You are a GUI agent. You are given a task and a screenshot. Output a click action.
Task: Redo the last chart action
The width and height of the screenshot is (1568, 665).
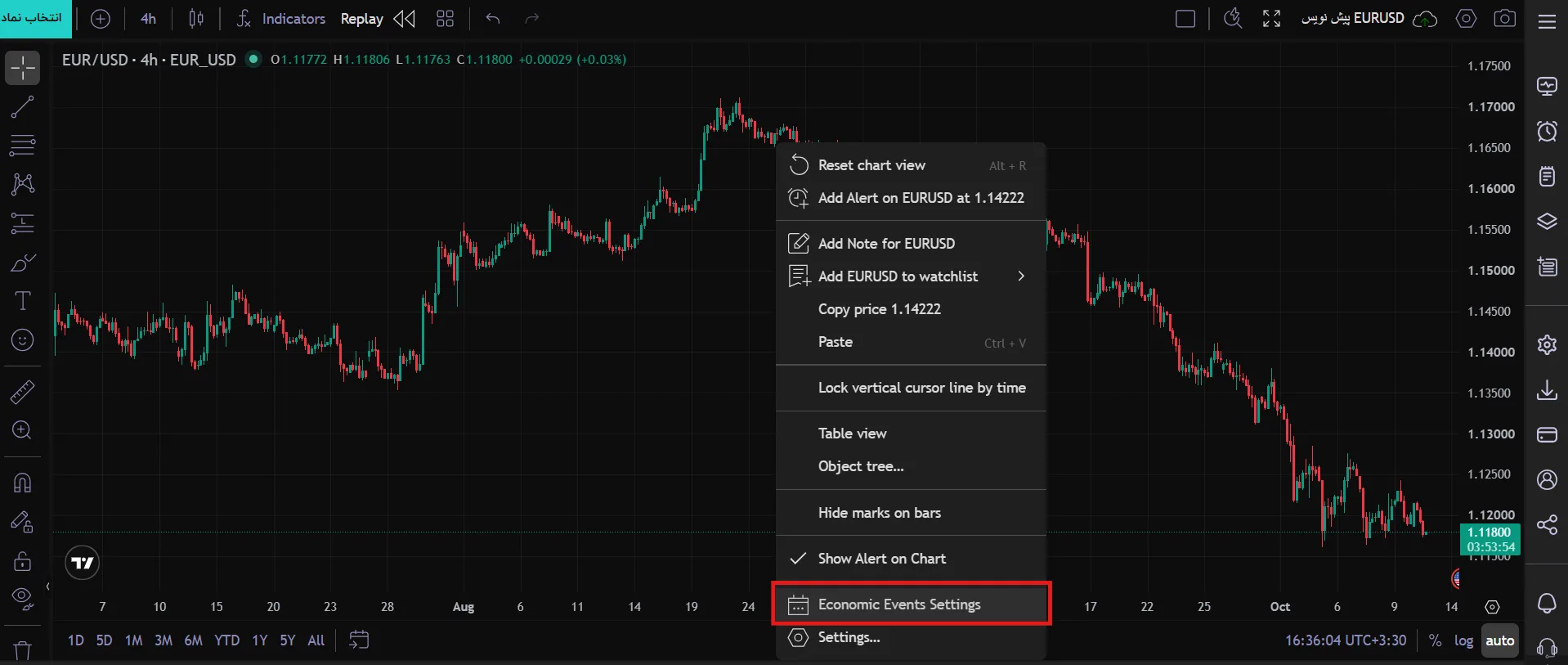pyautogui.click(x=531, y=19)
